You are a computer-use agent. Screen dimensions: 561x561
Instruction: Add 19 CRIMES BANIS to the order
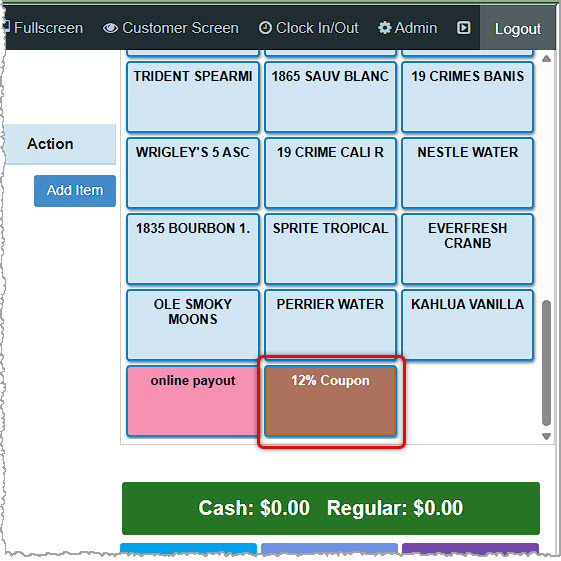pyautogui.click(x=467, y=97)
